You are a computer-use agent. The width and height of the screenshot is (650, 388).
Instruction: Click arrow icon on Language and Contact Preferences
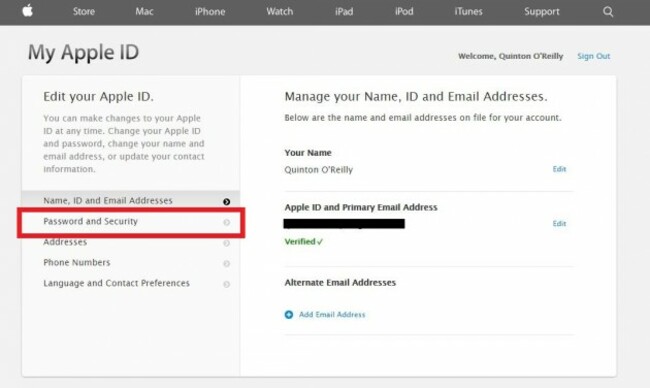[x=226, y=284]
